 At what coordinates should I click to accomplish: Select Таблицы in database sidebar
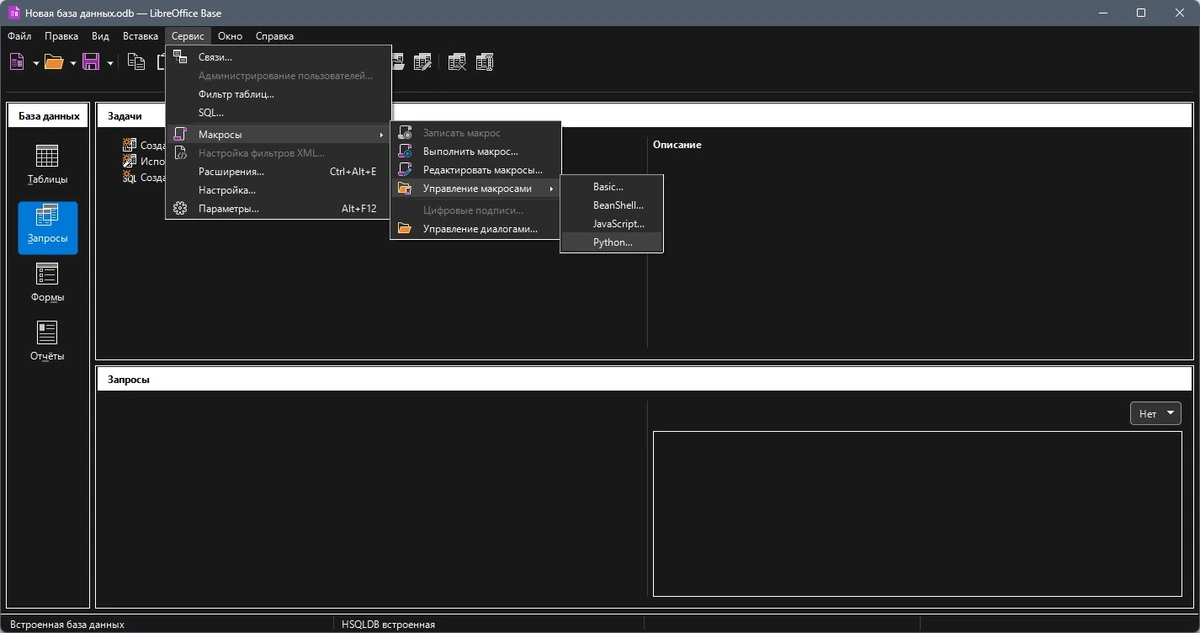click(x=47, y=165)
